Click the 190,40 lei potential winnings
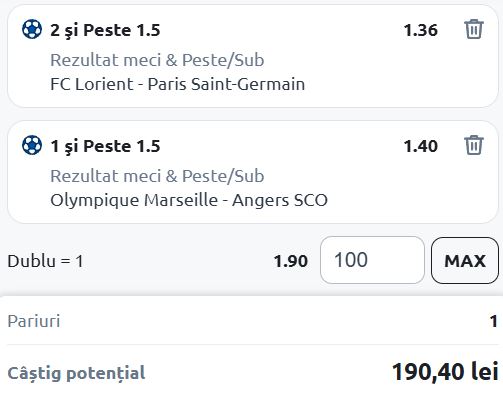 pyautogui.click(x=445, y=372)
